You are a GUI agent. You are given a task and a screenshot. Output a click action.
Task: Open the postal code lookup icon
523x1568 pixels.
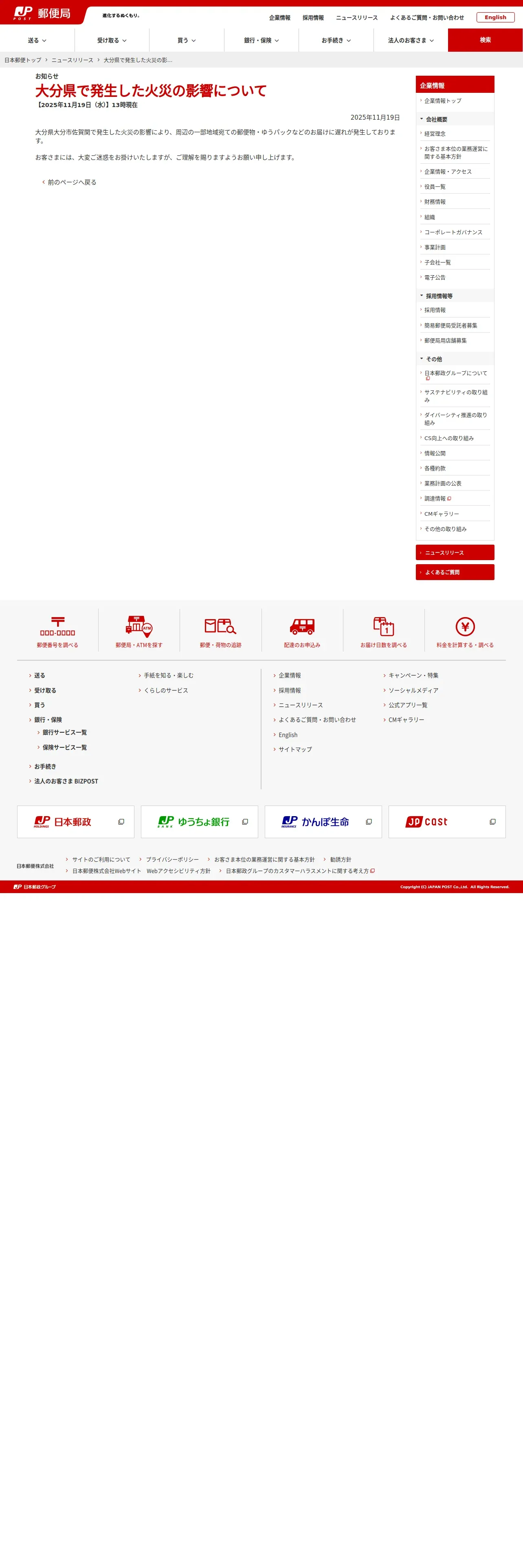58,626
